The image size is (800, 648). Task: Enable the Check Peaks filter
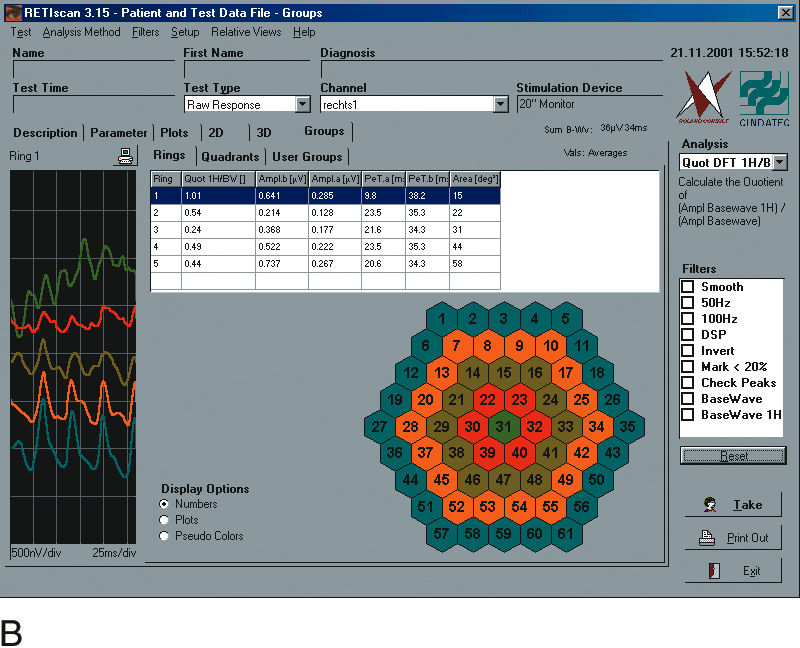pos(688,383)
